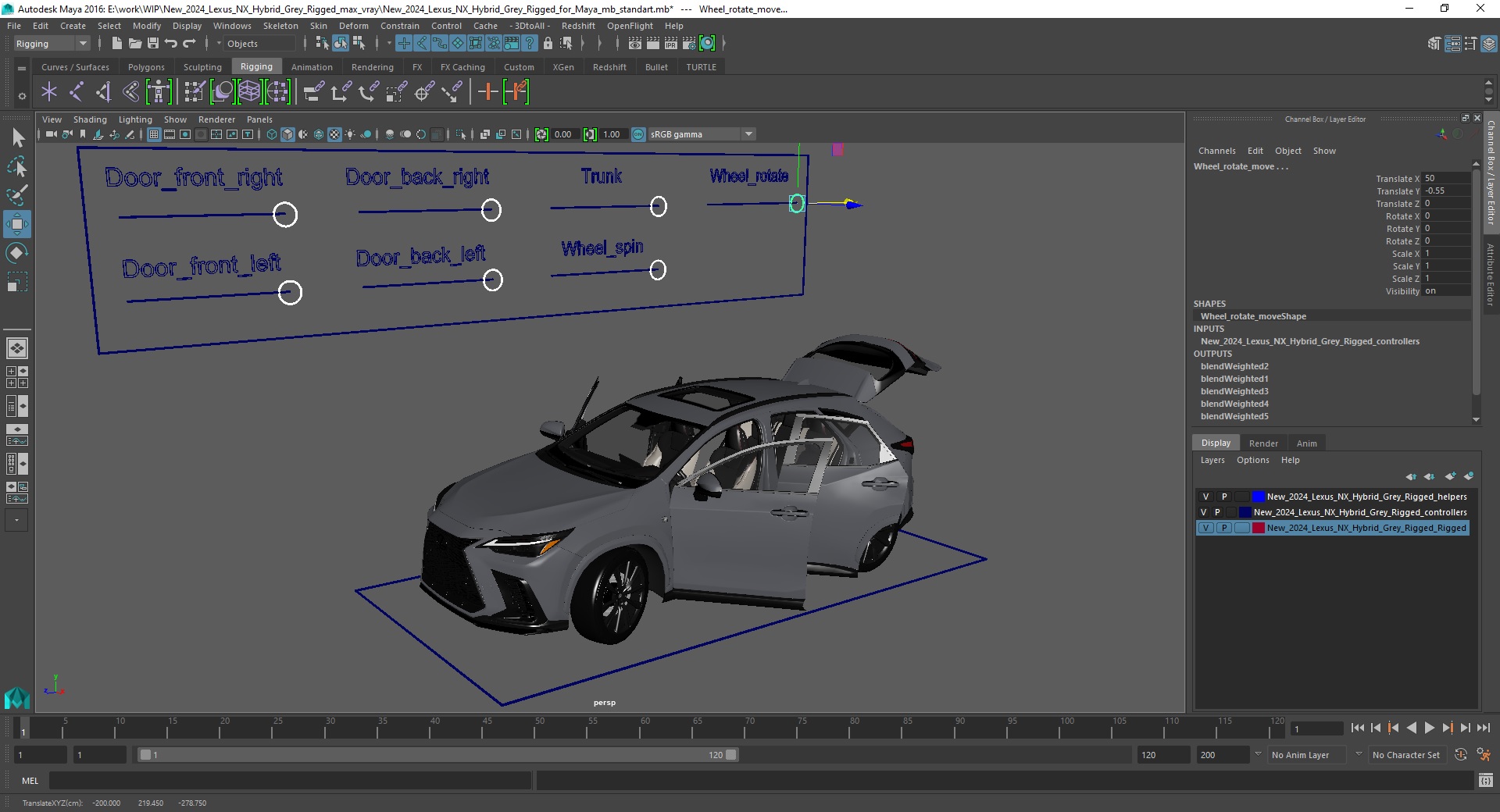Viewport: 1500px width, 812px height.
Task: Switch to the Polygons shelf tab
Action: 146,67
